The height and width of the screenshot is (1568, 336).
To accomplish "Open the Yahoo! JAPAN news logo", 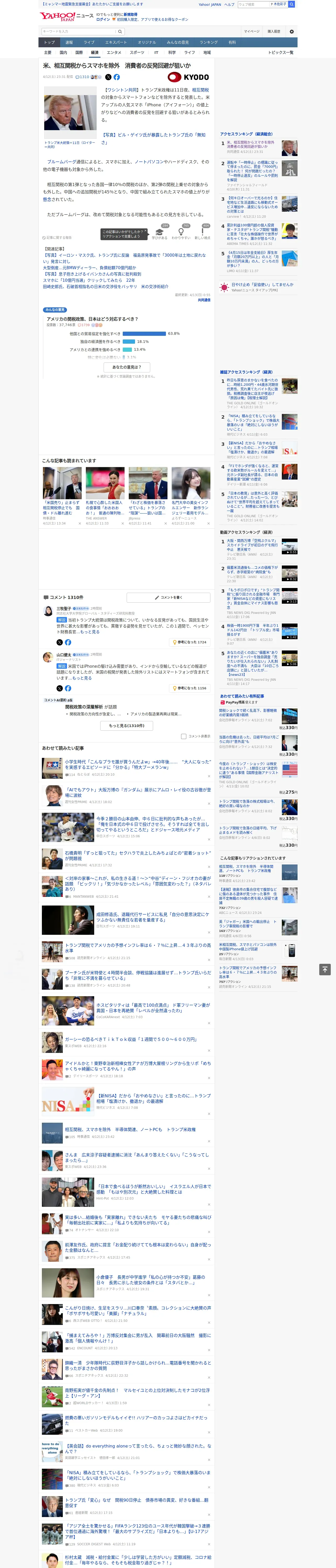I will click(66, 16).
